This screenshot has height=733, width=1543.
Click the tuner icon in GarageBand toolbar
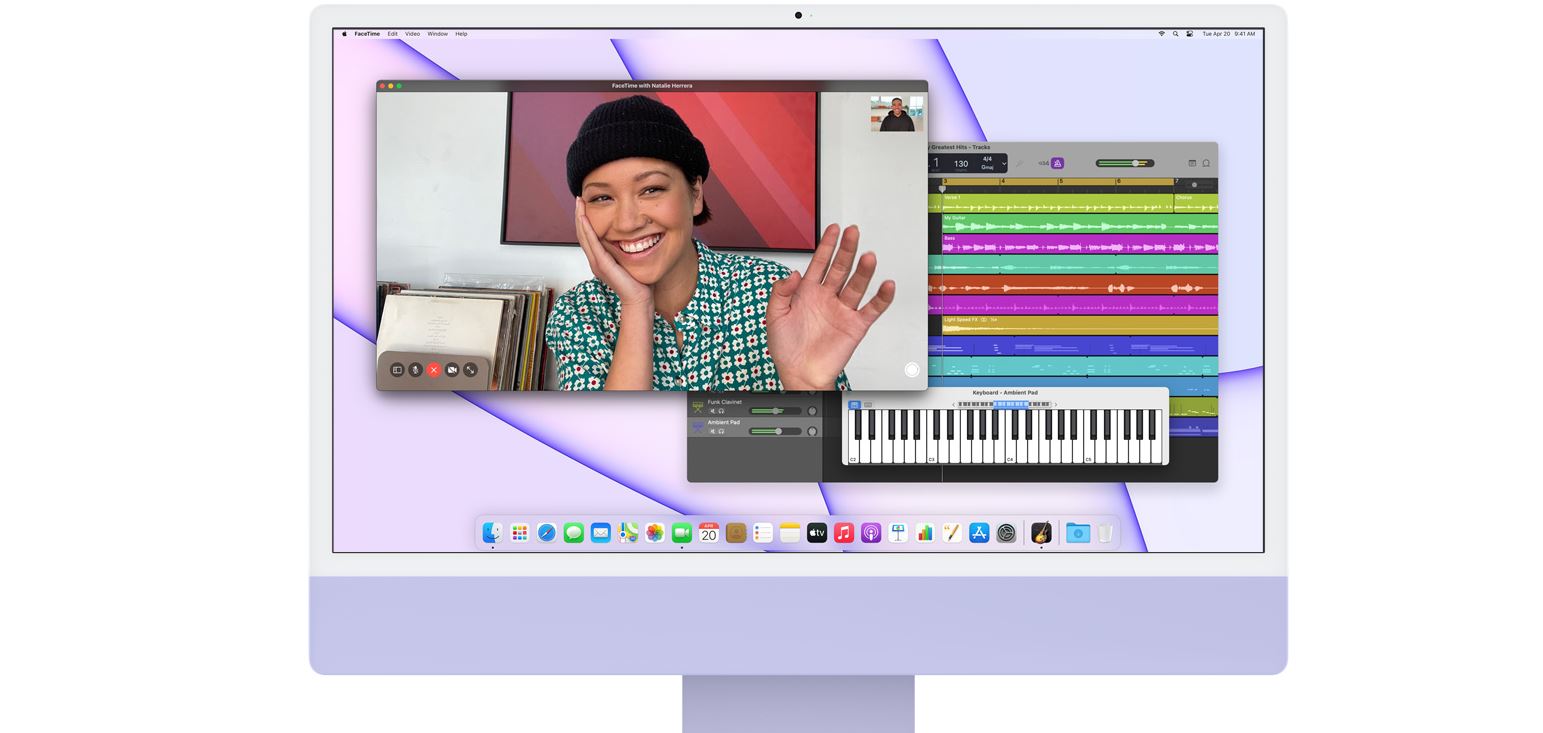[1019, 163]
